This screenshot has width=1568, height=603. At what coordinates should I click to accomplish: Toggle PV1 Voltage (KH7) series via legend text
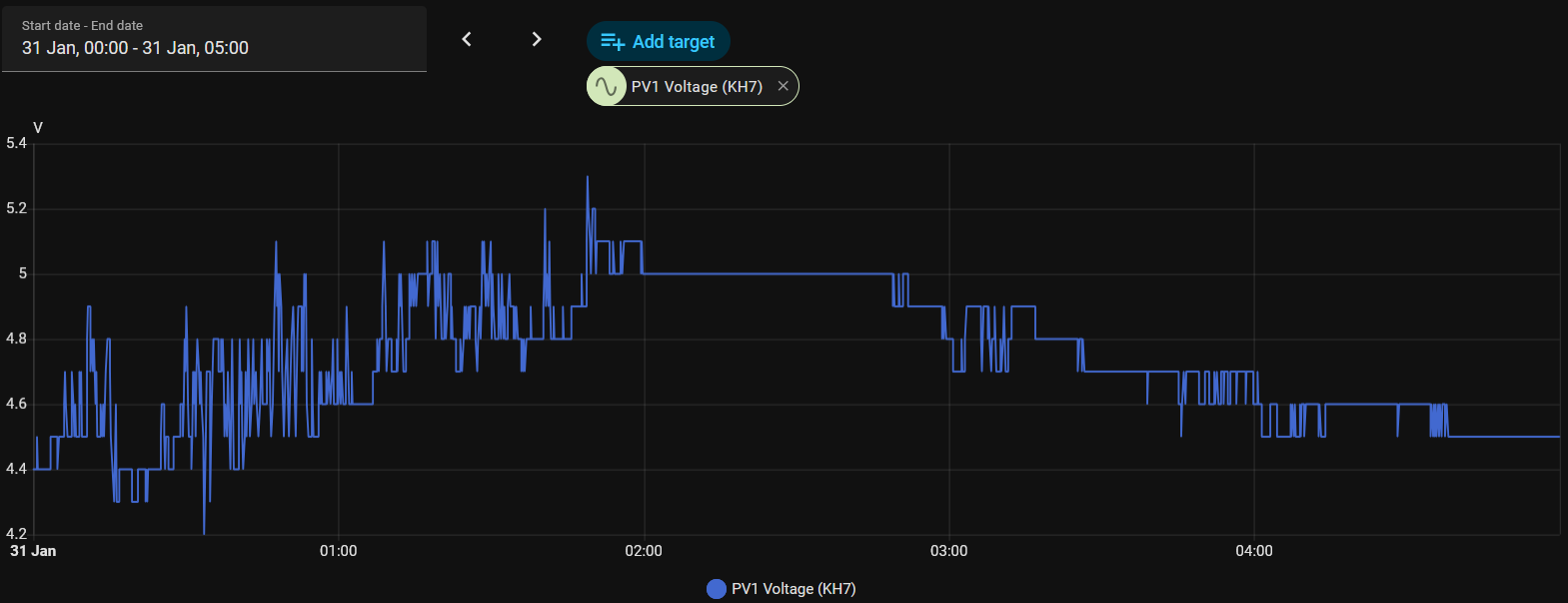(x=793, y=589)
